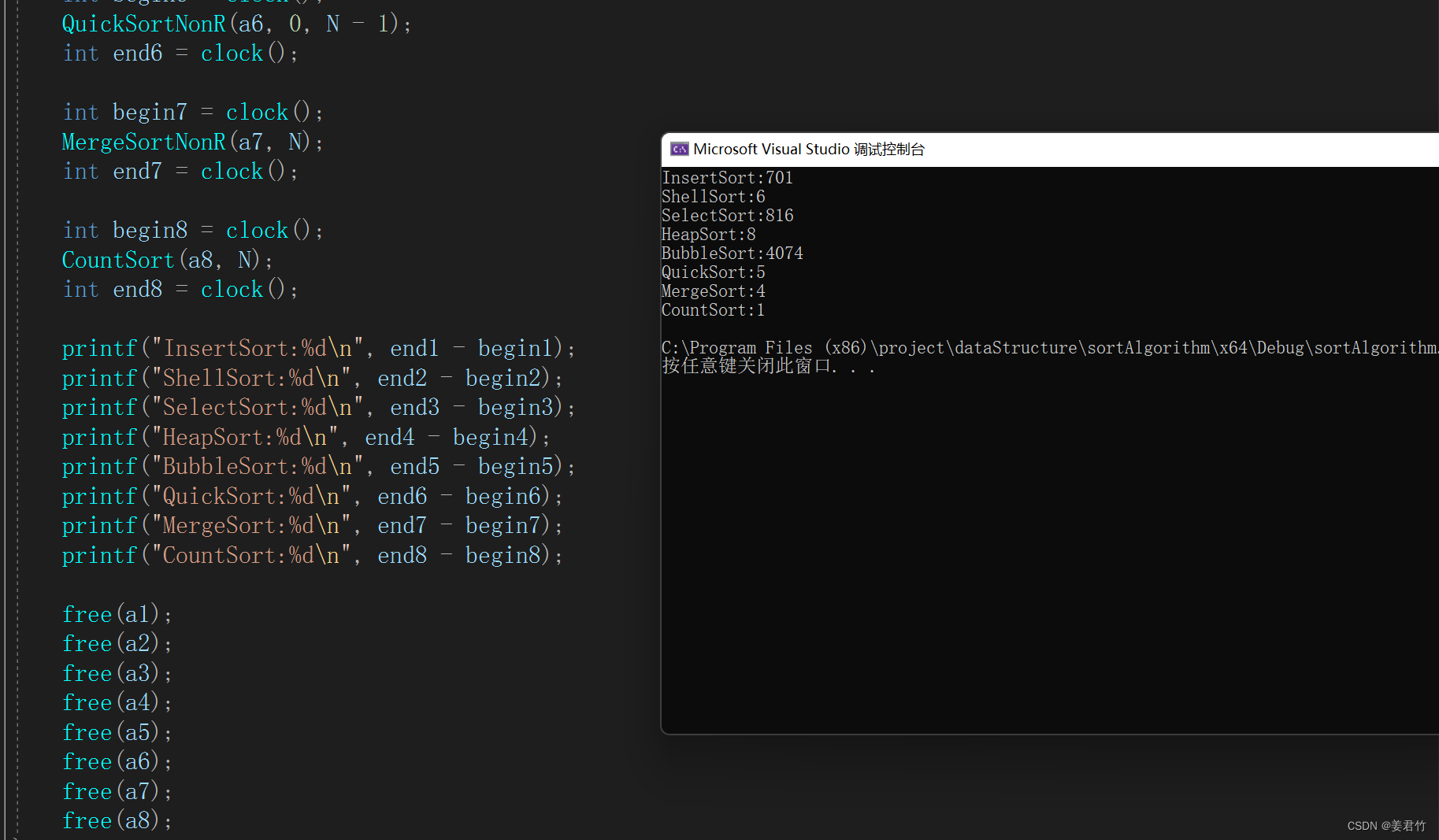Screen dimensions: 1439x840
Task: Click the free(a8) statement
Action: click(117, 821)
